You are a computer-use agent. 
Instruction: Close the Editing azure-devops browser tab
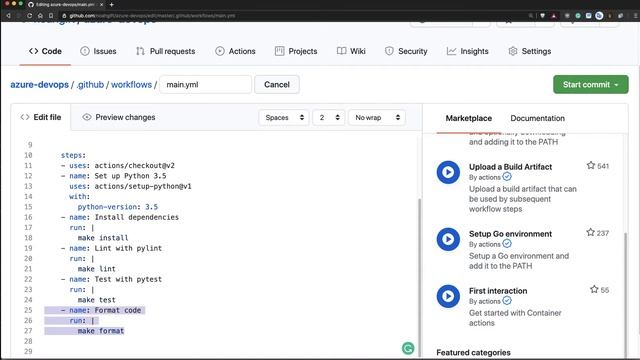101,4
